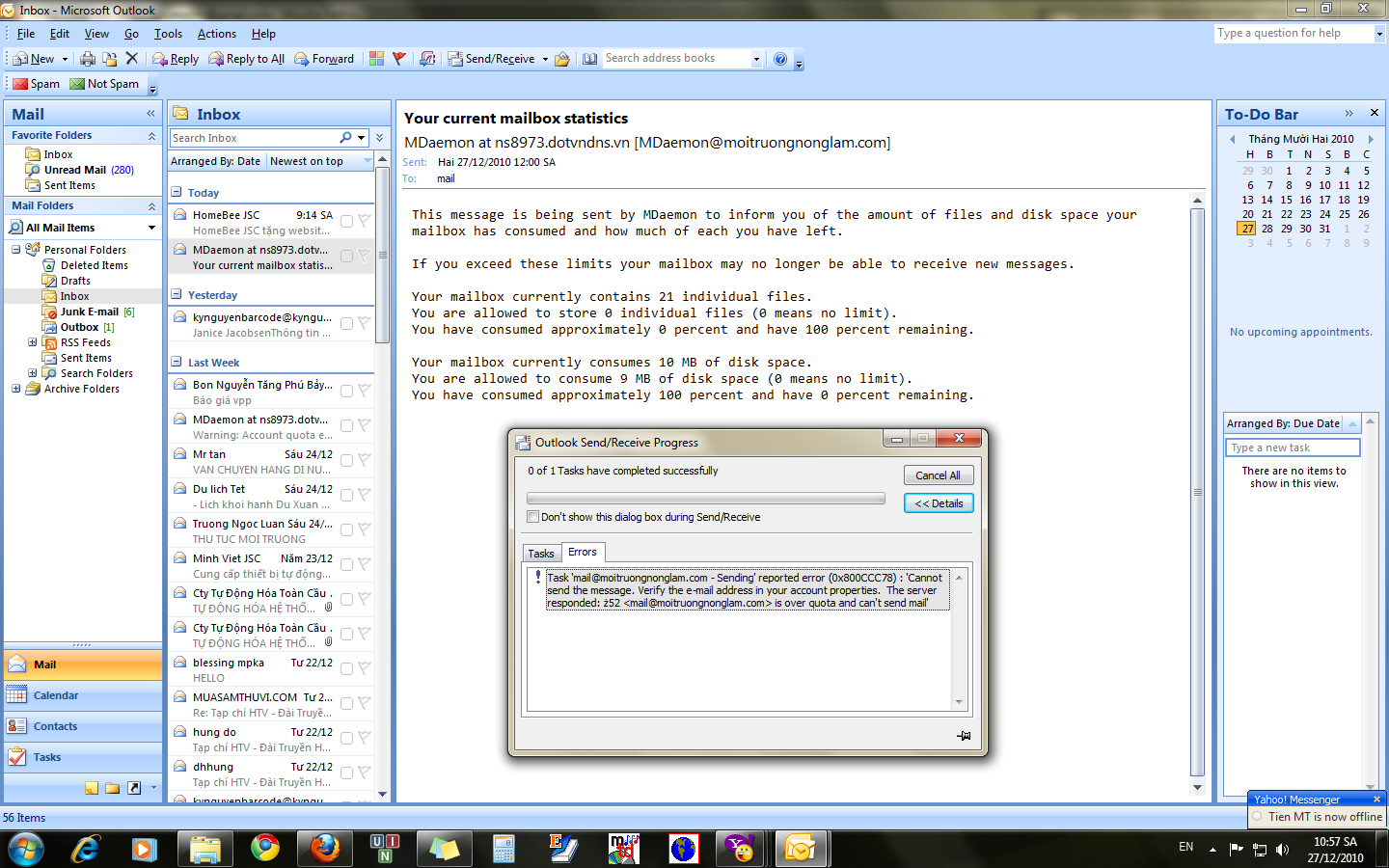
Task: Switch to Calendar in navigation pane
Action: (83, 695)
